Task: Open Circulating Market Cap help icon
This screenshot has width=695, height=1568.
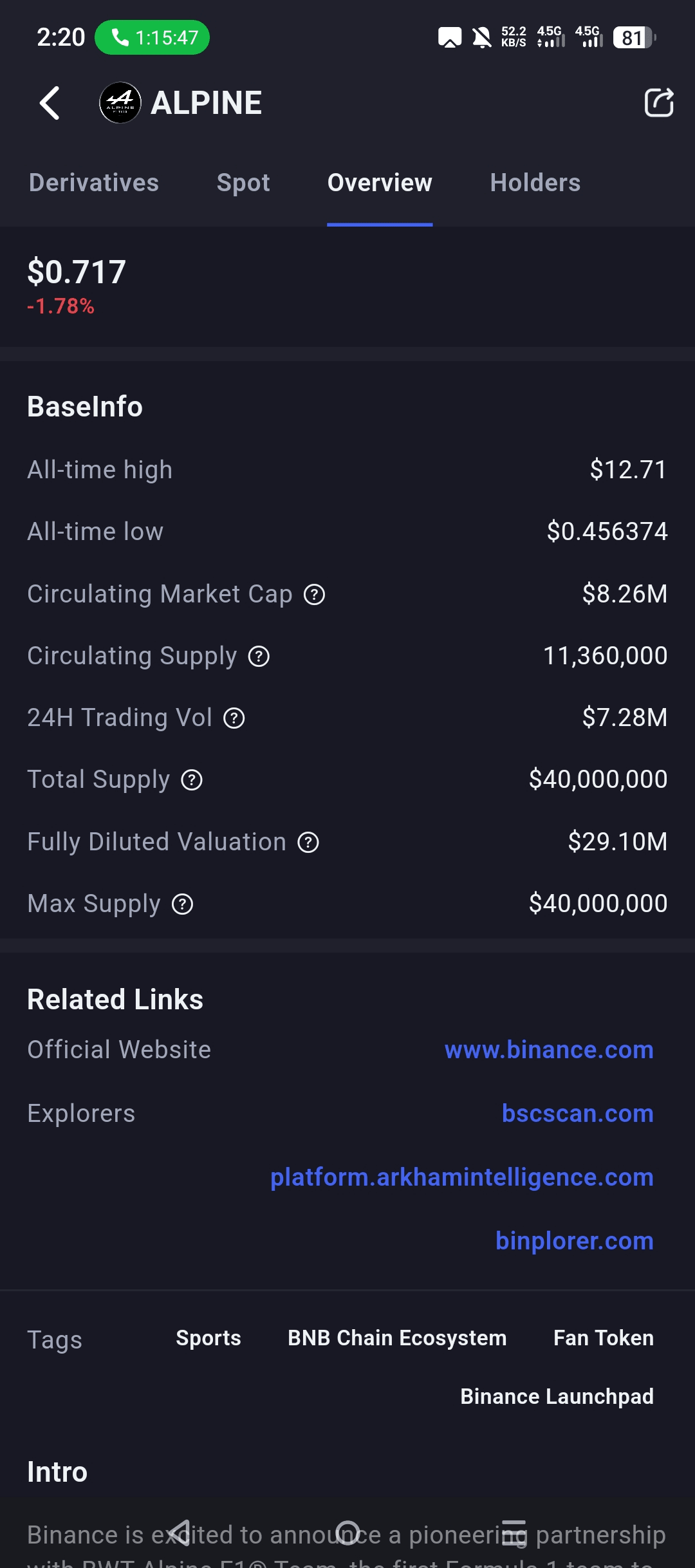Action: (x=314, y=595)
